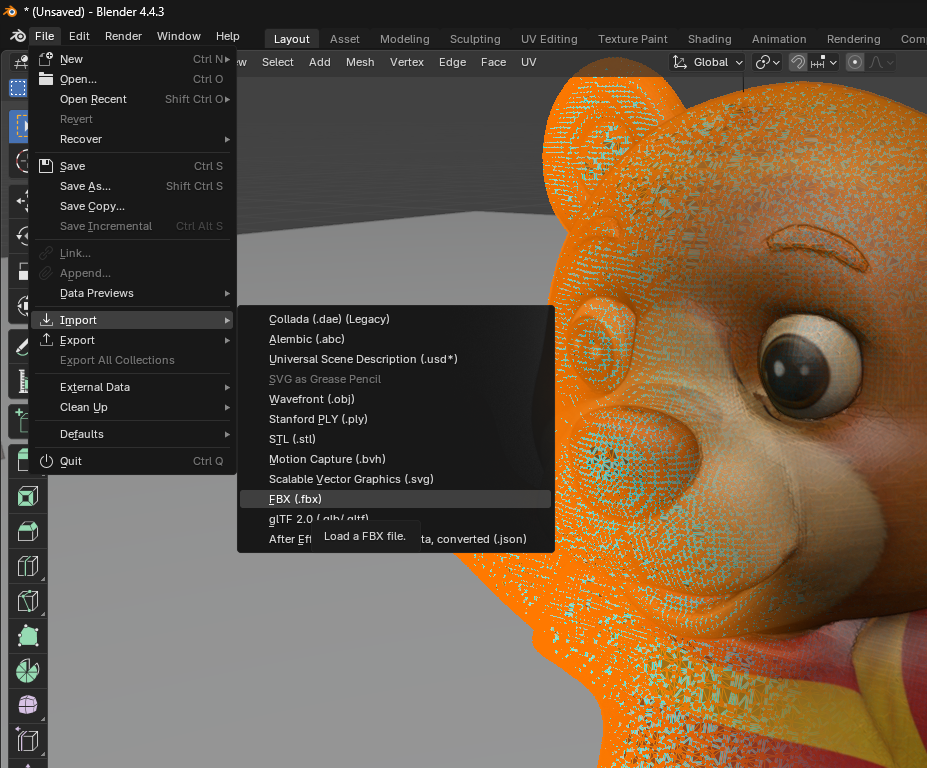This screenshot has width=927, height=768.
Task: Expand the Clean Up submenu arrow
Action: [227, 407]
